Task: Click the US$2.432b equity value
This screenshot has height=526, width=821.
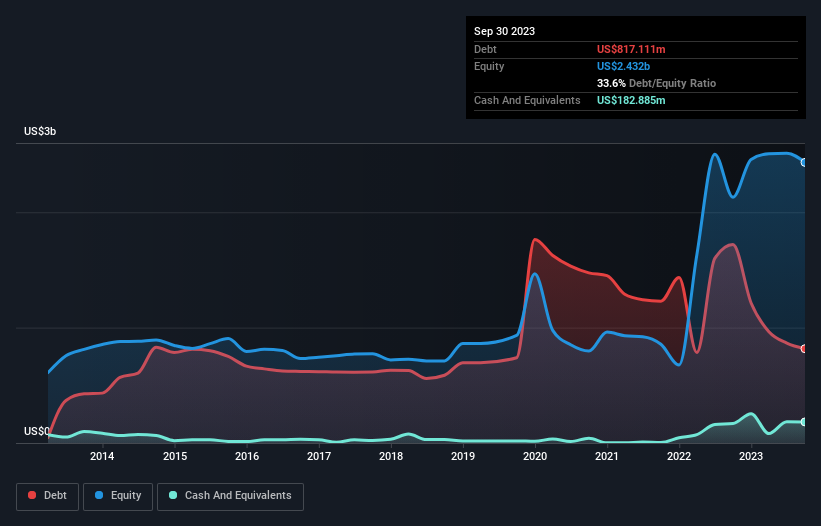Action: [x=623, y=66]
